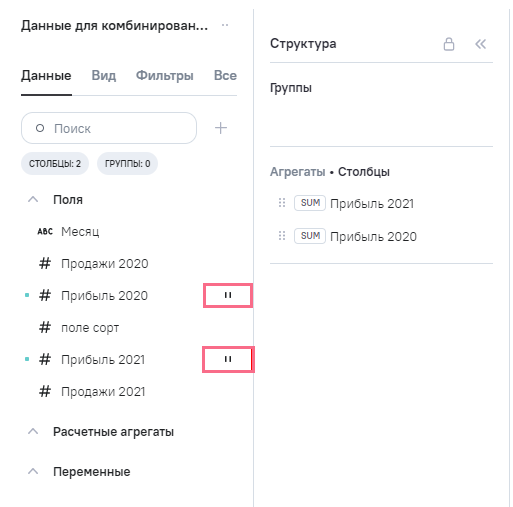Click the pause-style icon next to Прибыль 2021
Screen dimensions: 513x507
228,359
